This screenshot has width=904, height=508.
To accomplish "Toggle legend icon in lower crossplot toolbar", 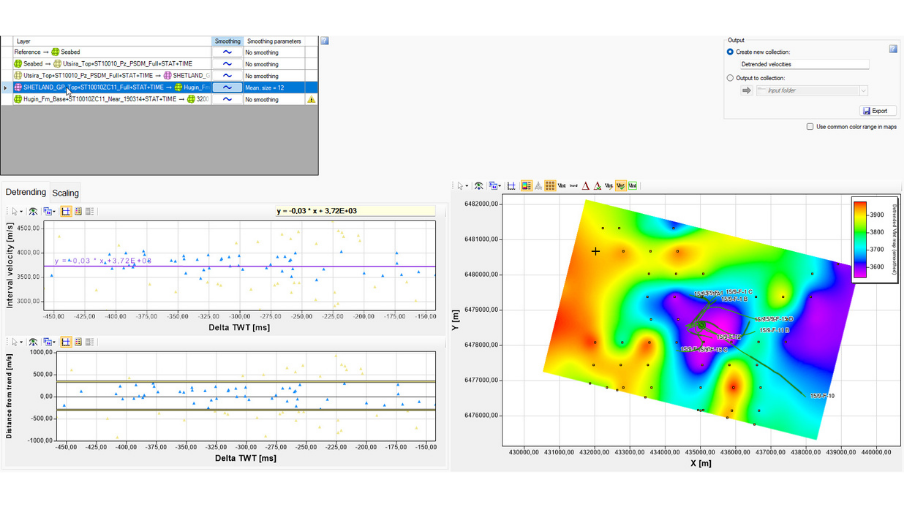I will tap(78, 342).
